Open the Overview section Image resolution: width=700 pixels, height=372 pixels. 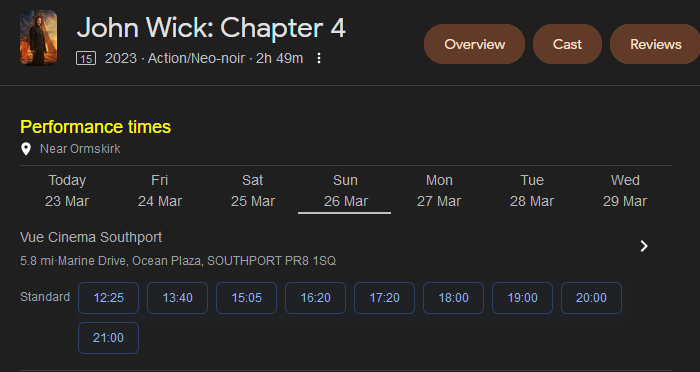[x=474, y=44]
